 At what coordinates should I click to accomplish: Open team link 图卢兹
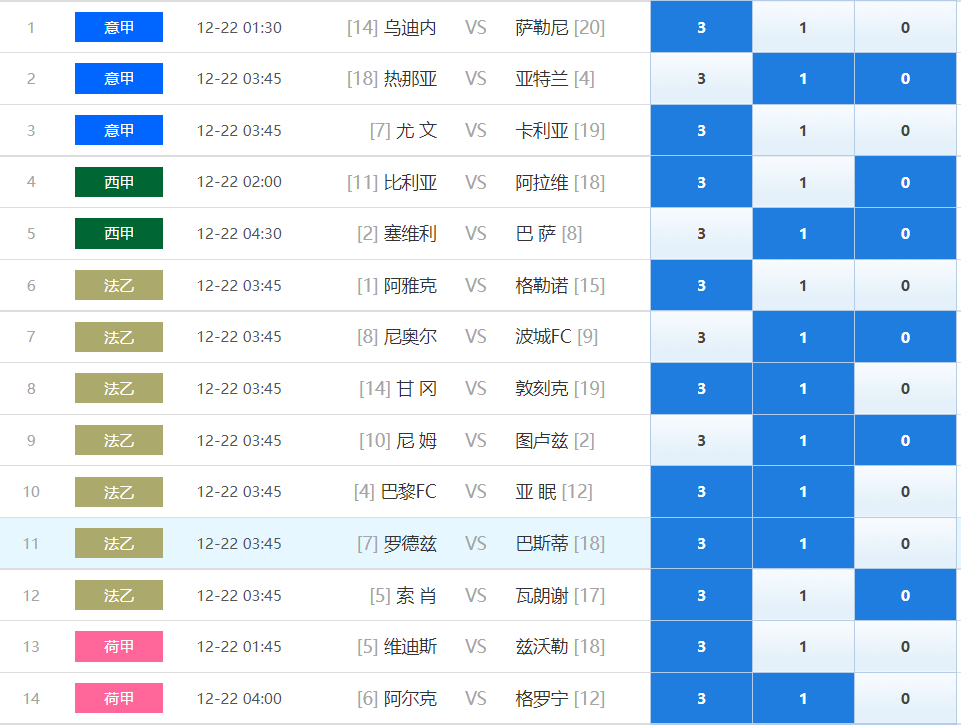[542, 440]
